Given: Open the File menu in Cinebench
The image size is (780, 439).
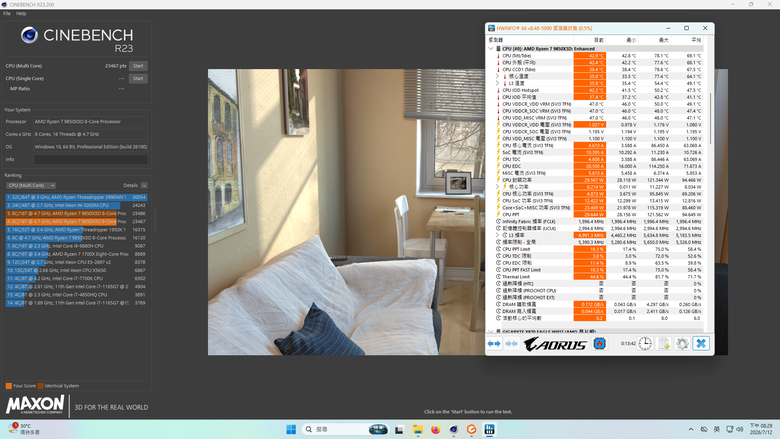Looking at the screenshot, I should click(6, 13).
